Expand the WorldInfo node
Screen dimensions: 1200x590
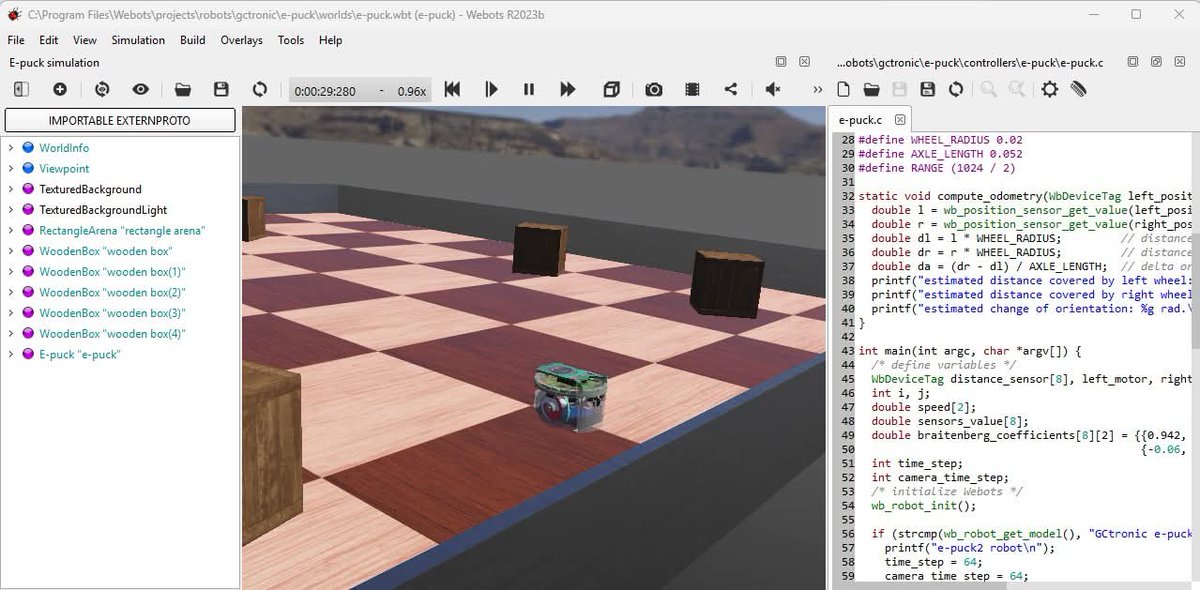pyautogui.click(x=10, y=148)
